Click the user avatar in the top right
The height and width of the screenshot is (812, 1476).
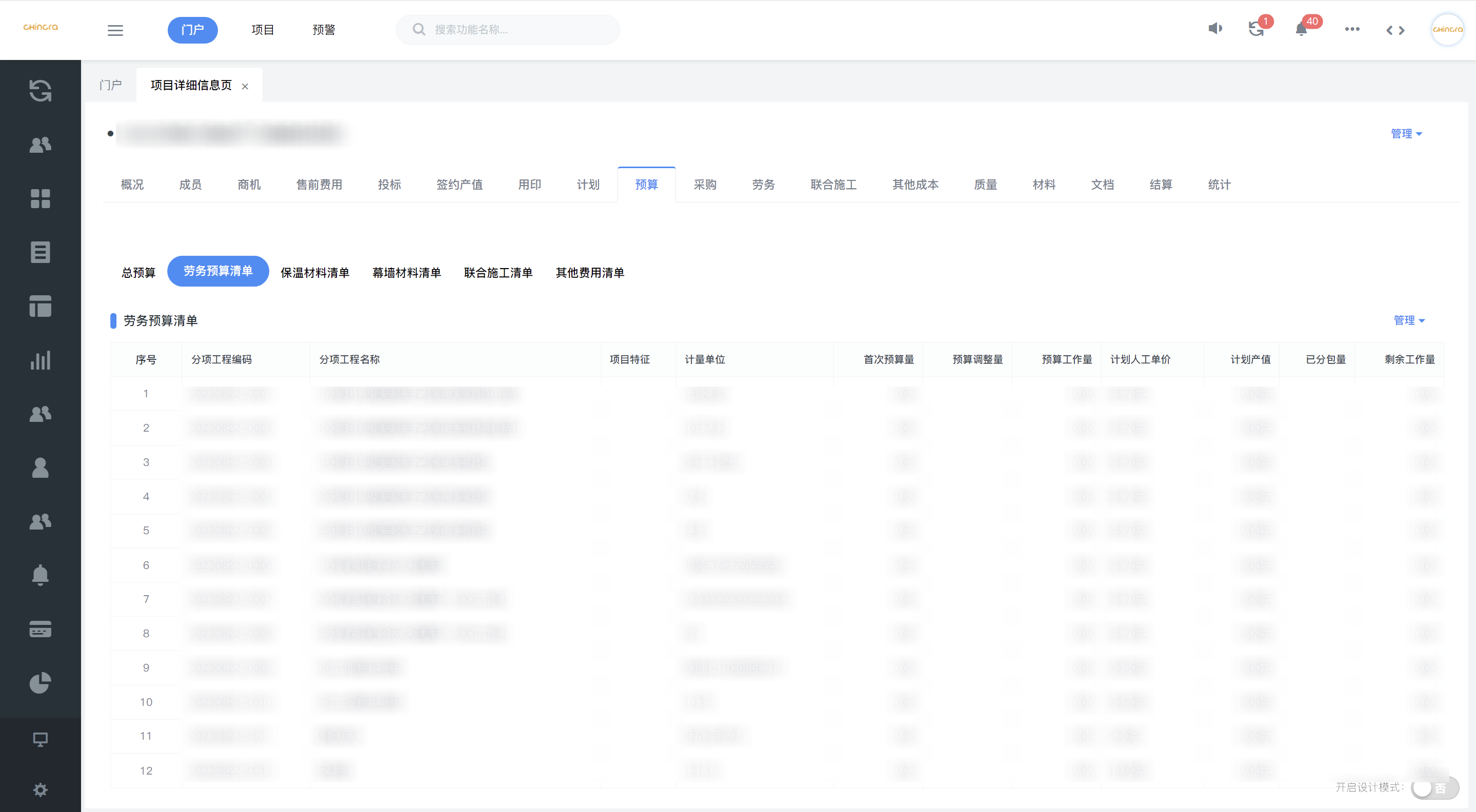pos(1447,29)
